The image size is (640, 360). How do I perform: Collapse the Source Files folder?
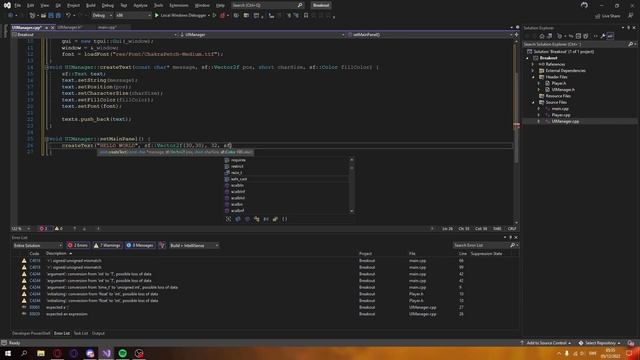point(533,102)
